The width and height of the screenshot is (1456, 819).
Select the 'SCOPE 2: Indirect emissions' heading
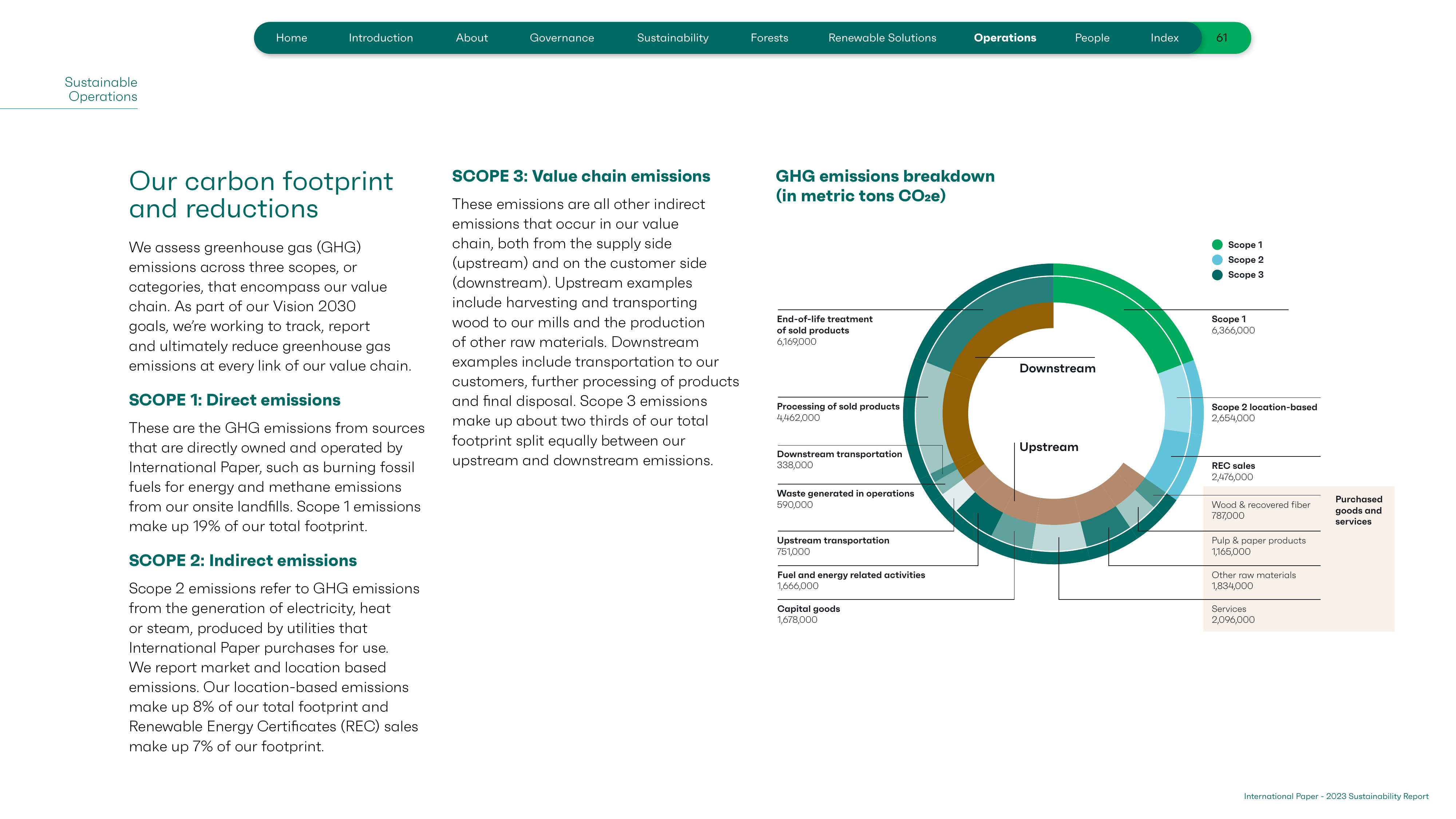click(x=242, y=560)
